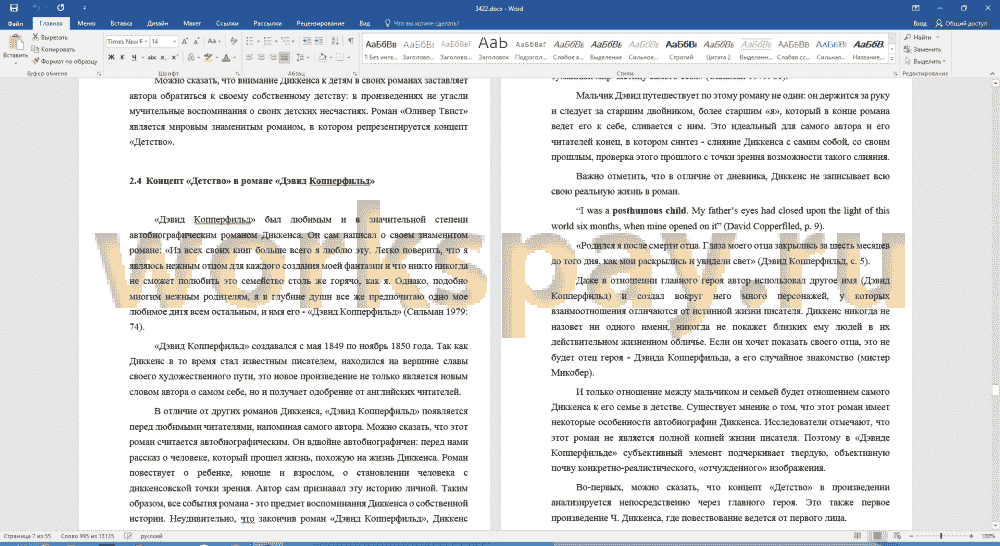This screenshot has height=546, width=1000.
Task: Open the Text Effects icon
Action: [x=191, y=57]
